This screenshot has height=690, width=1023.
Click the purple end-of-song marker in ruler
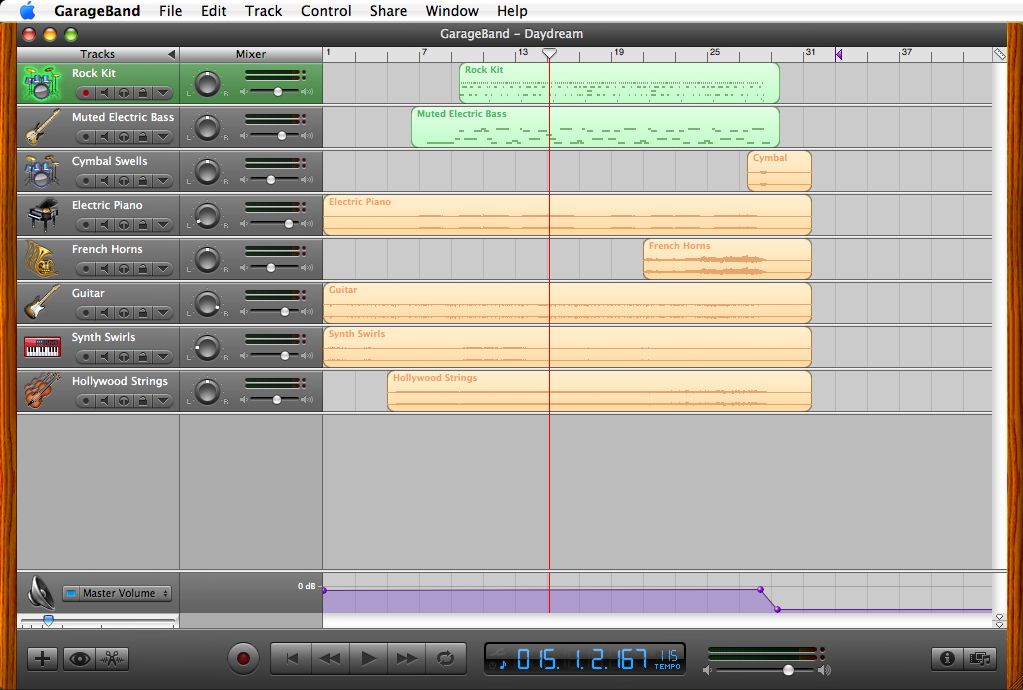click(838, 55)
